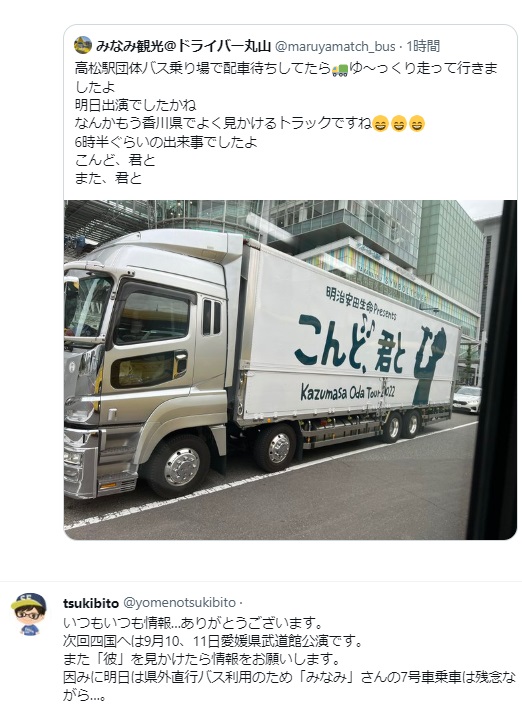Click the reply line about 「彼」を見かけたら
This screenshot has height=712, width=522.
[x=201, y=658]
